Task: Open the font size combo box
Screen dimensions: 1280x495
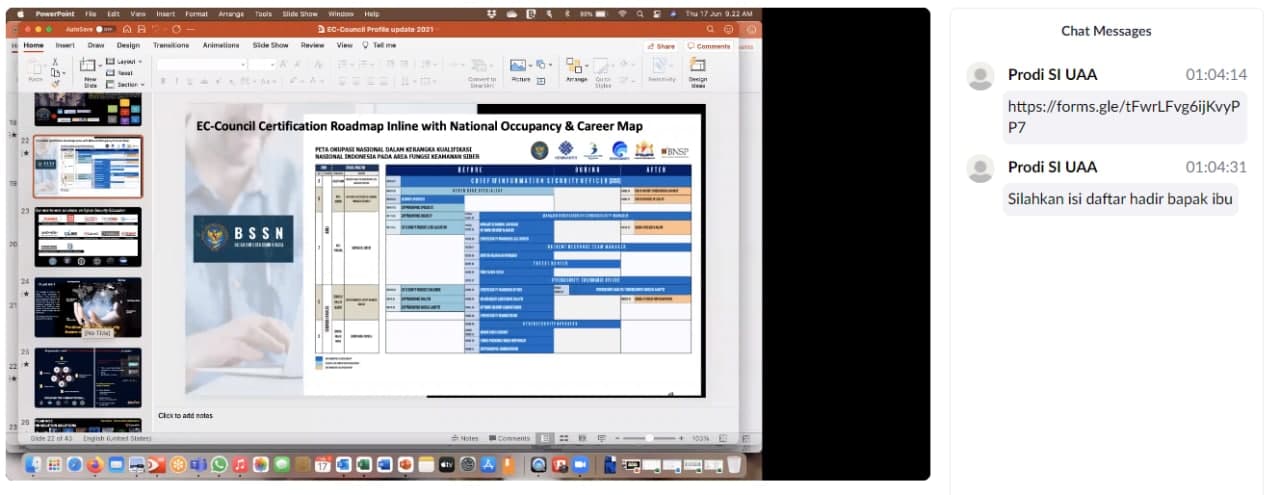Action: (262, 64)
